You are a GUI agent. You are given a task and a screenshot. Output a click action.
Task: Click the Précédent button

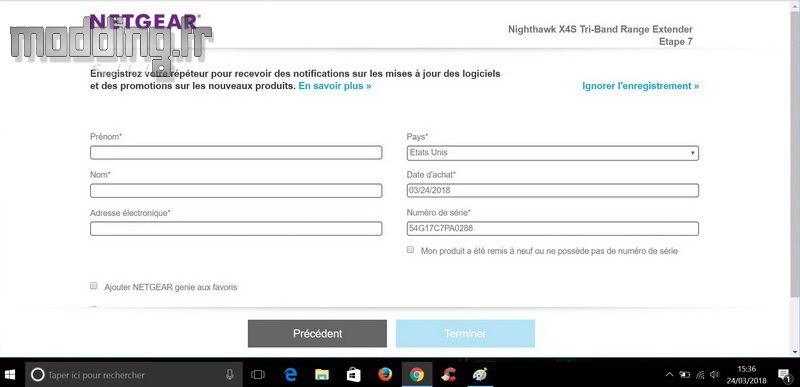click(317, 333)
